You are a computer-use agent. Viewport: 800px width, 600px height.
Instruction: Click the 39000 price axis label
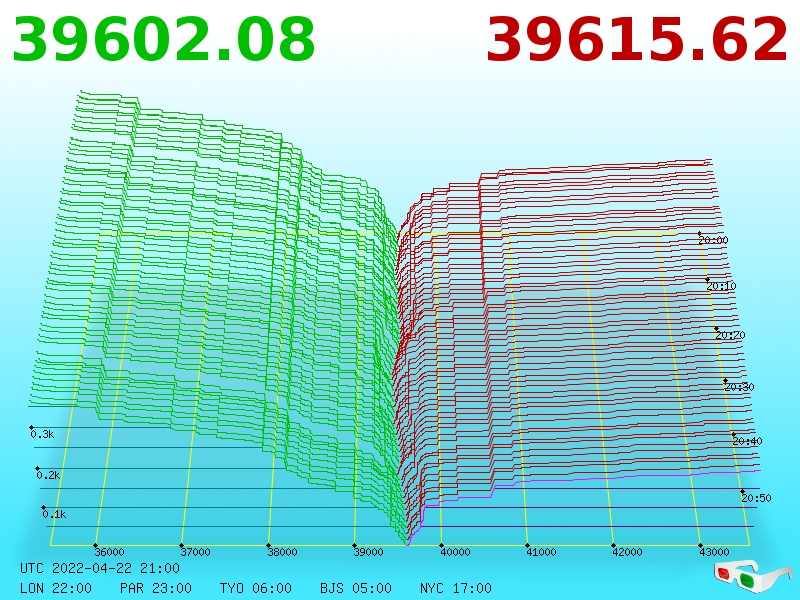point(368,552)
